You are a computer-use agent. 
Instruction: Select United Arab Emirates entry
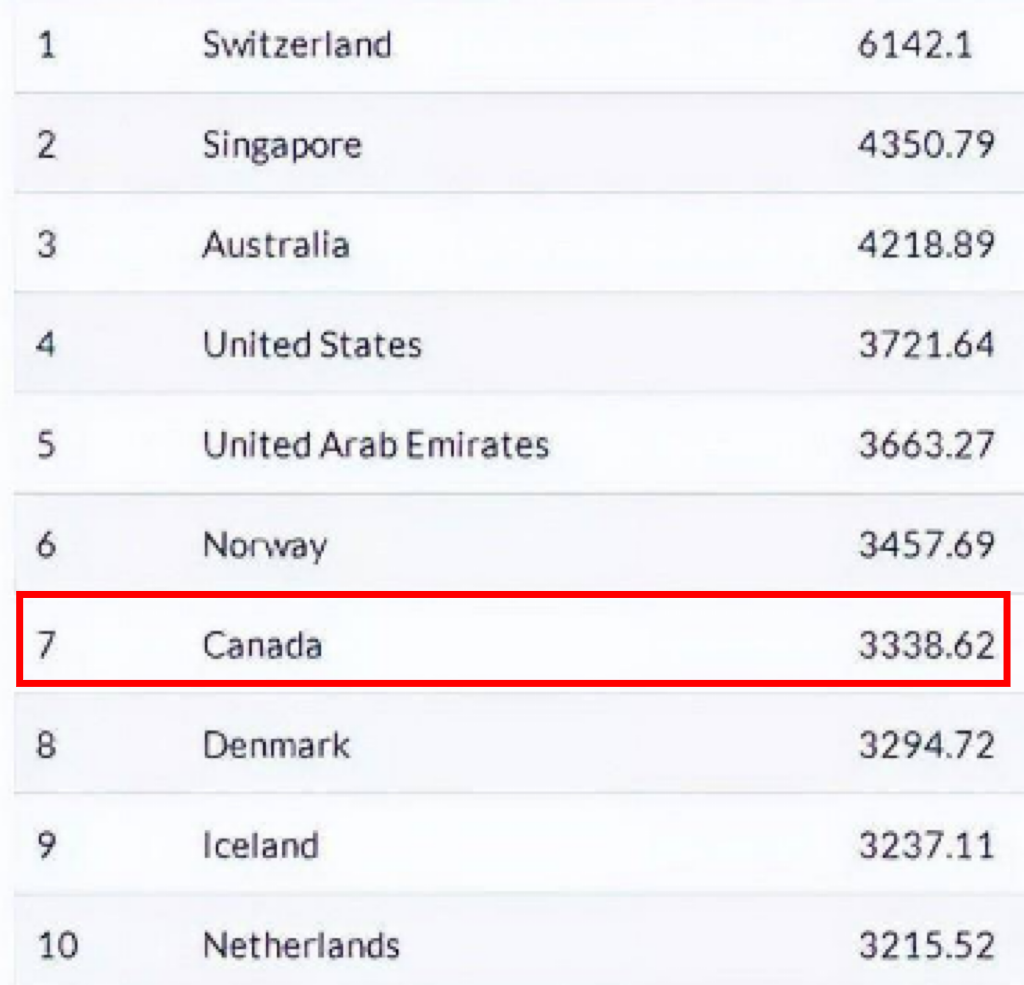[x=376, y=445]
